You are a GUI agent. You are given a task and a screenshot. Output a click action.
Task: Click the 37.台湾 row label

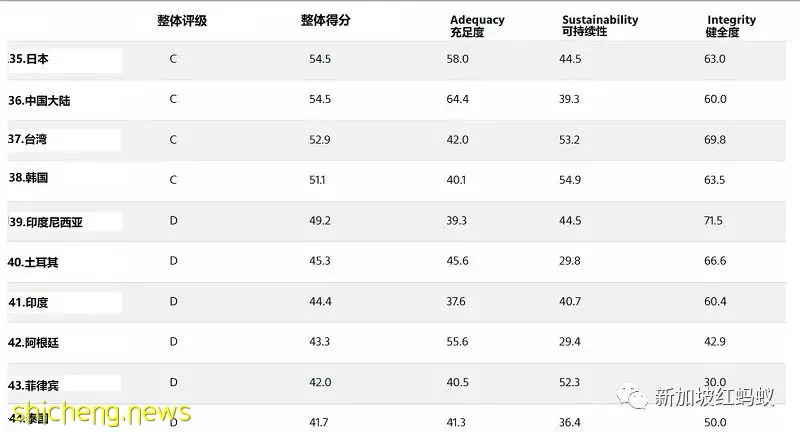[28, 139]
